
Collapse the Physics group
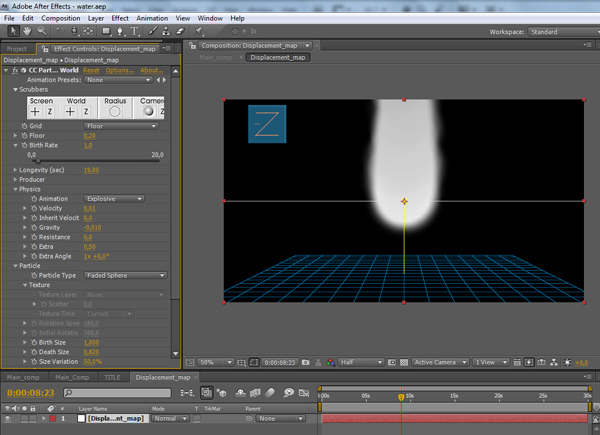click(15, 189)
